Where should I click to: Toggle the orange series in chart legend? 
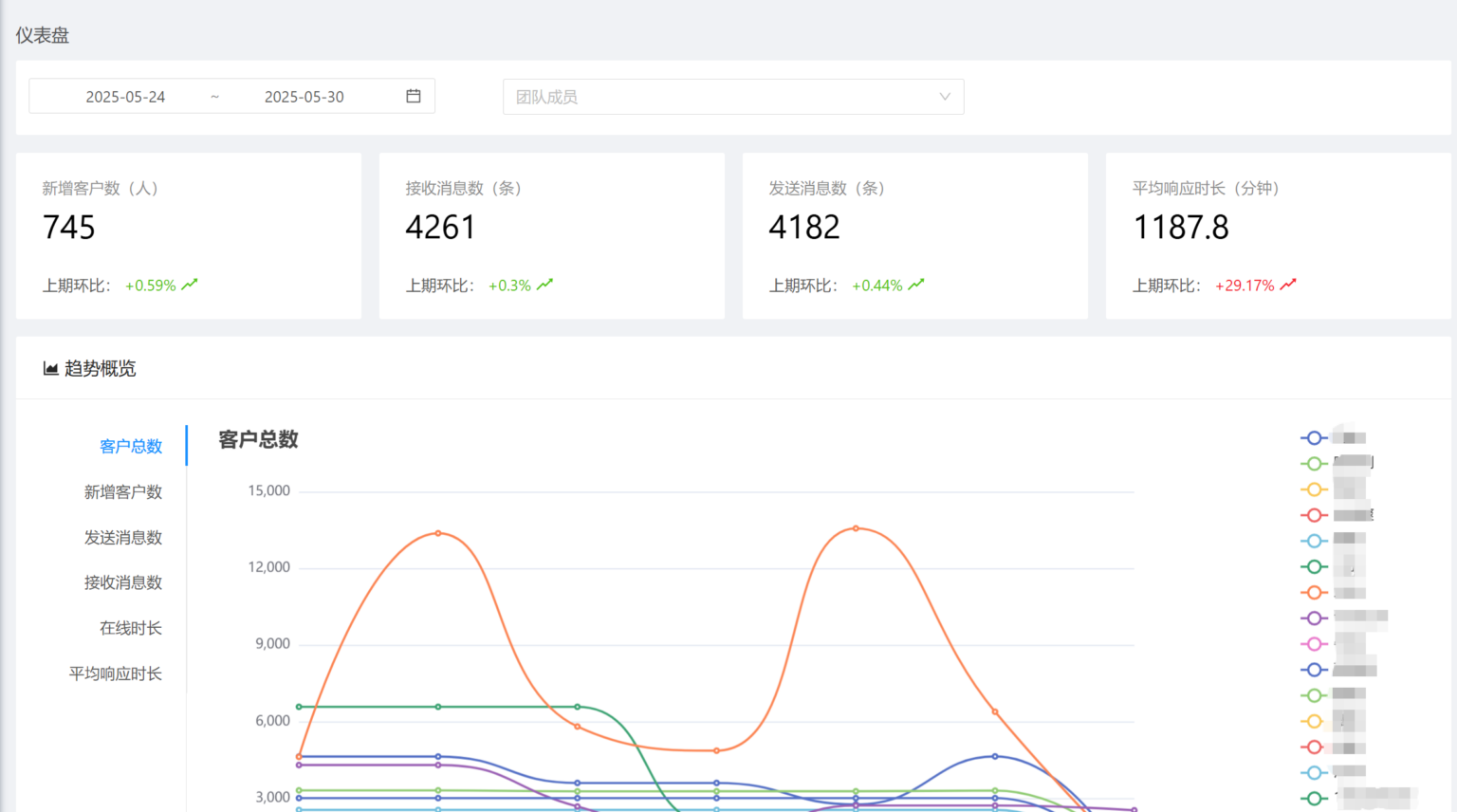pyautogui.click(x=1314, y=593)
